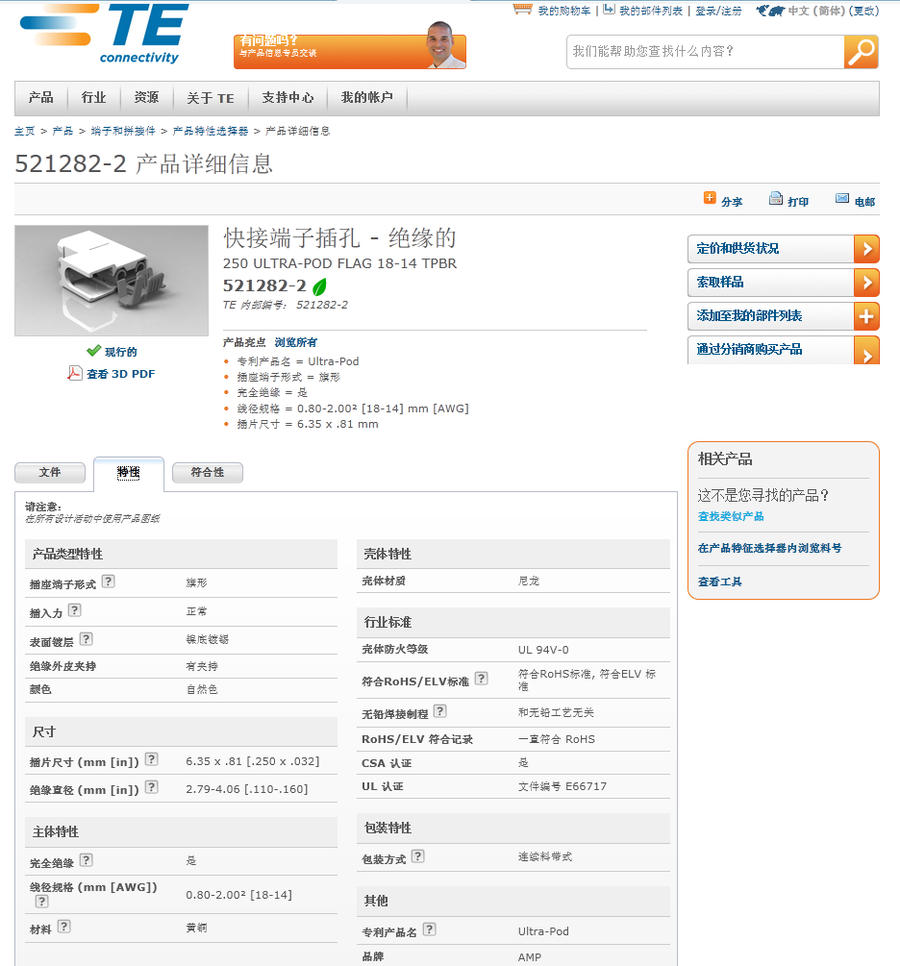Switch to the 符合性 tab

(208, 473)
